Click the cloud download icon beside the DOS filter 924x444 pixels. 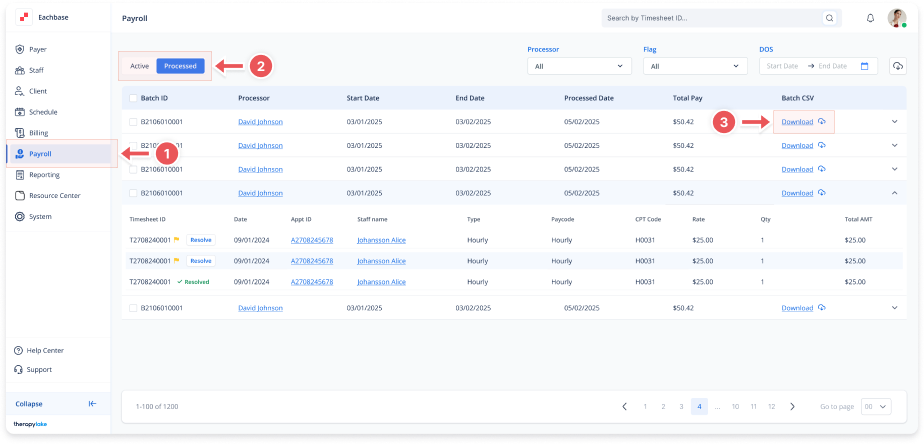click(897, 66)
